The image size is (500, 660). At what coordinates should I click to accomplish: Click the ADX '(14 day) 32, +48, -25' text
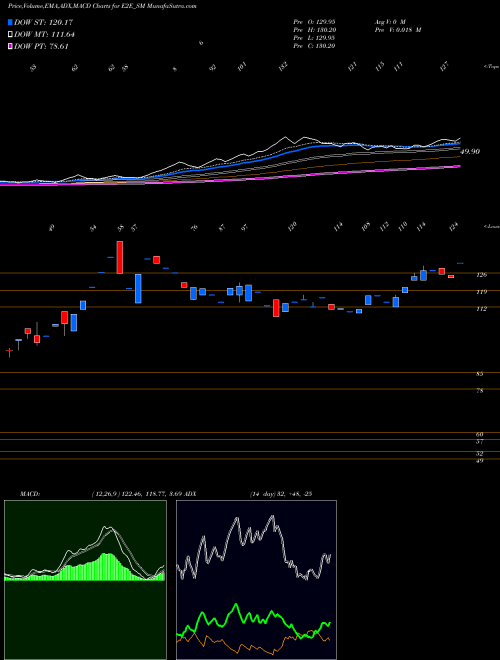coord(280,494)
